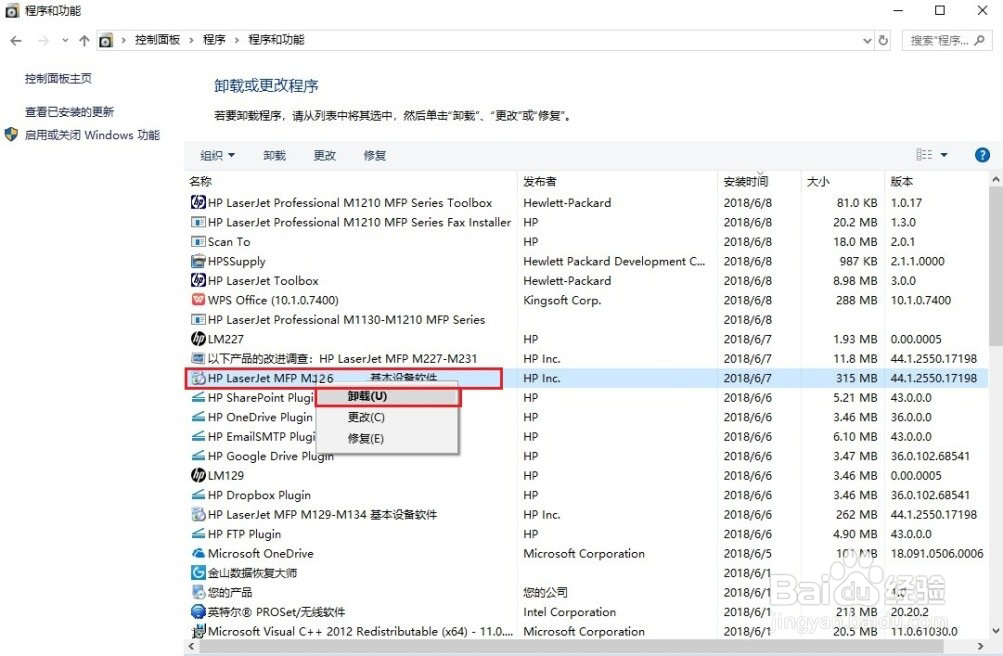
Task: Click the blue help question mark icon
Action: 982,155
